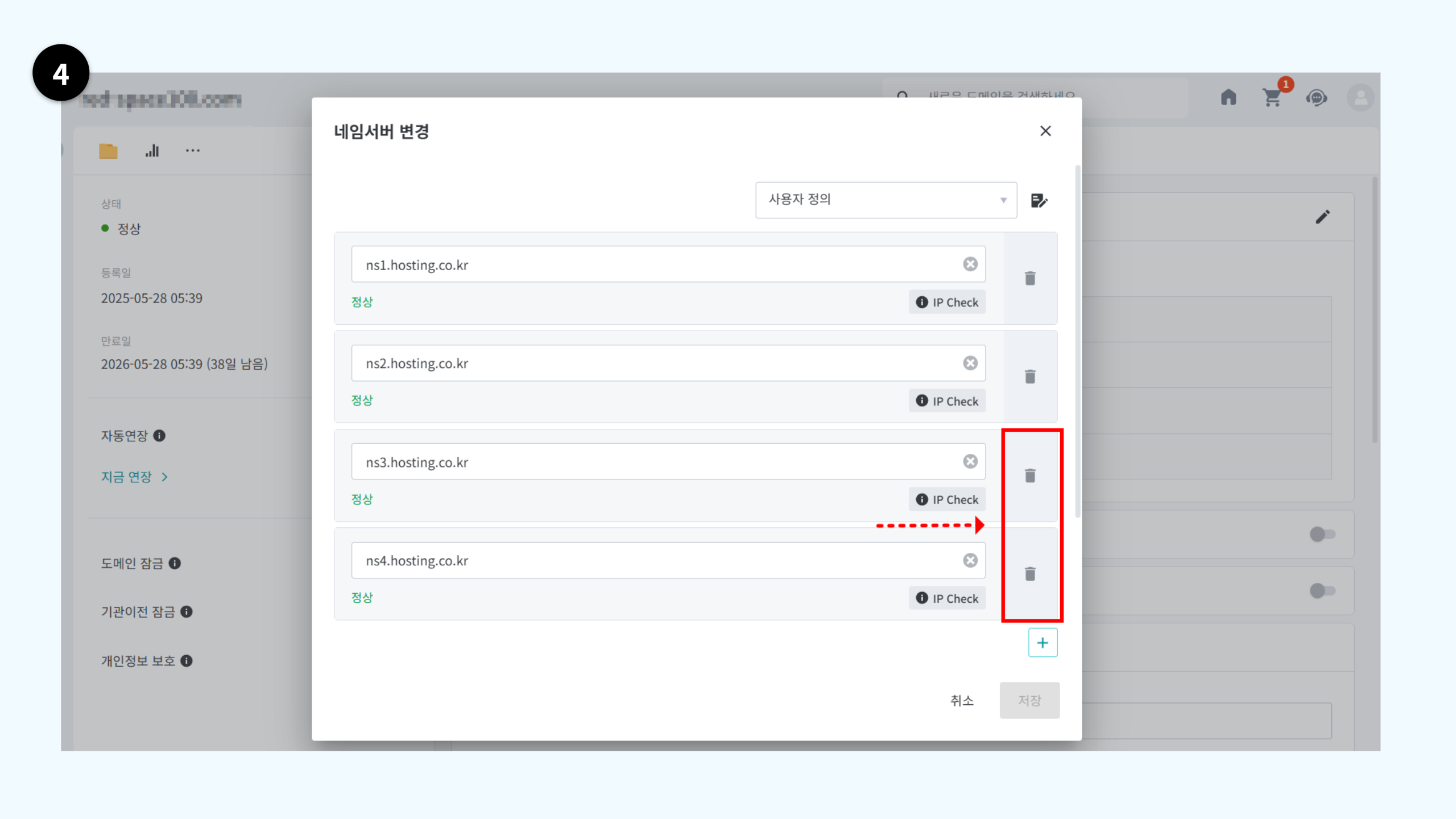Clear the ns2.hosting.co.kr input field

[x=970, y=363]
